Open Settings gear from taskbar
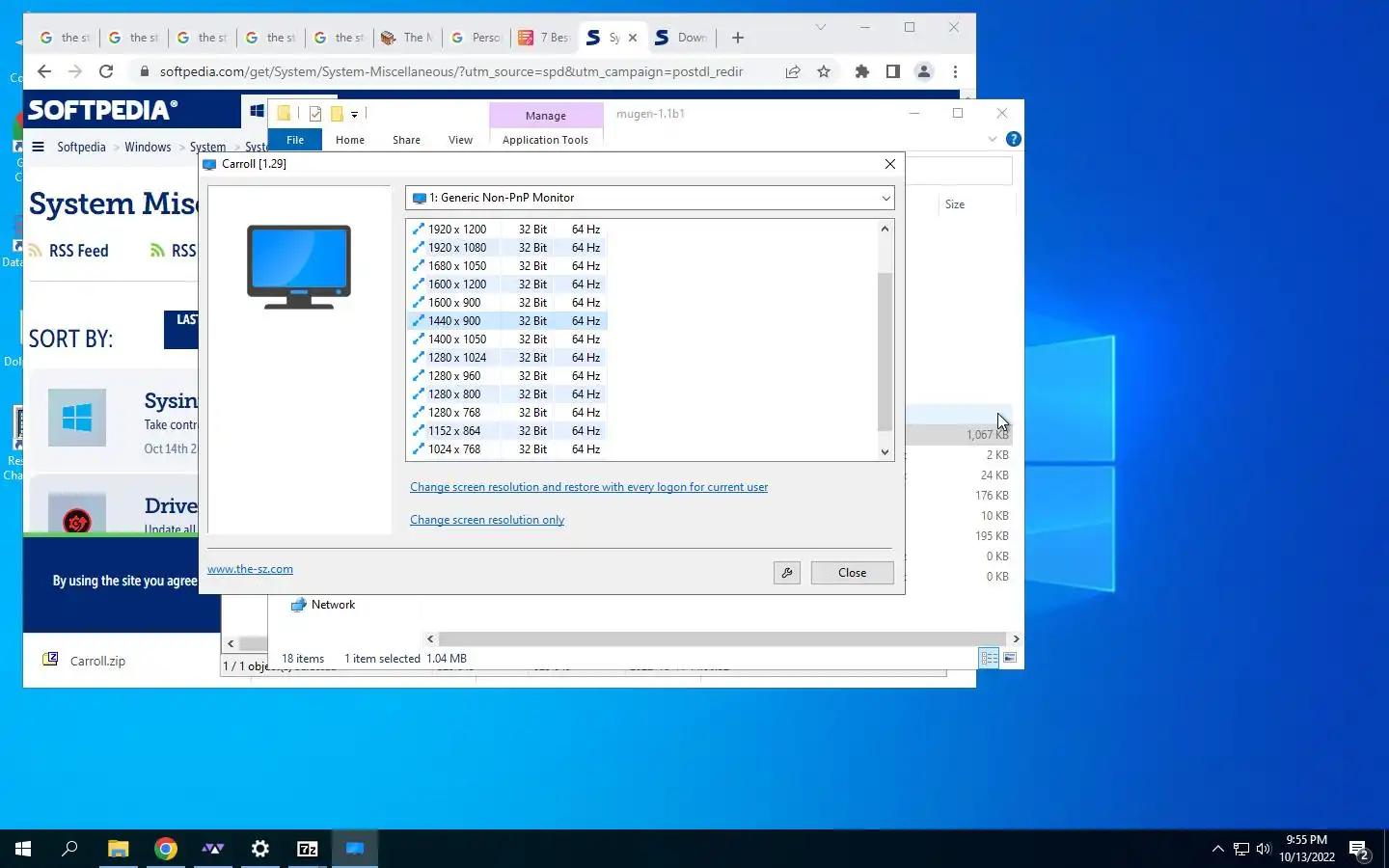This screenshot has height=868, width=1389. click(x=260, y=849)
